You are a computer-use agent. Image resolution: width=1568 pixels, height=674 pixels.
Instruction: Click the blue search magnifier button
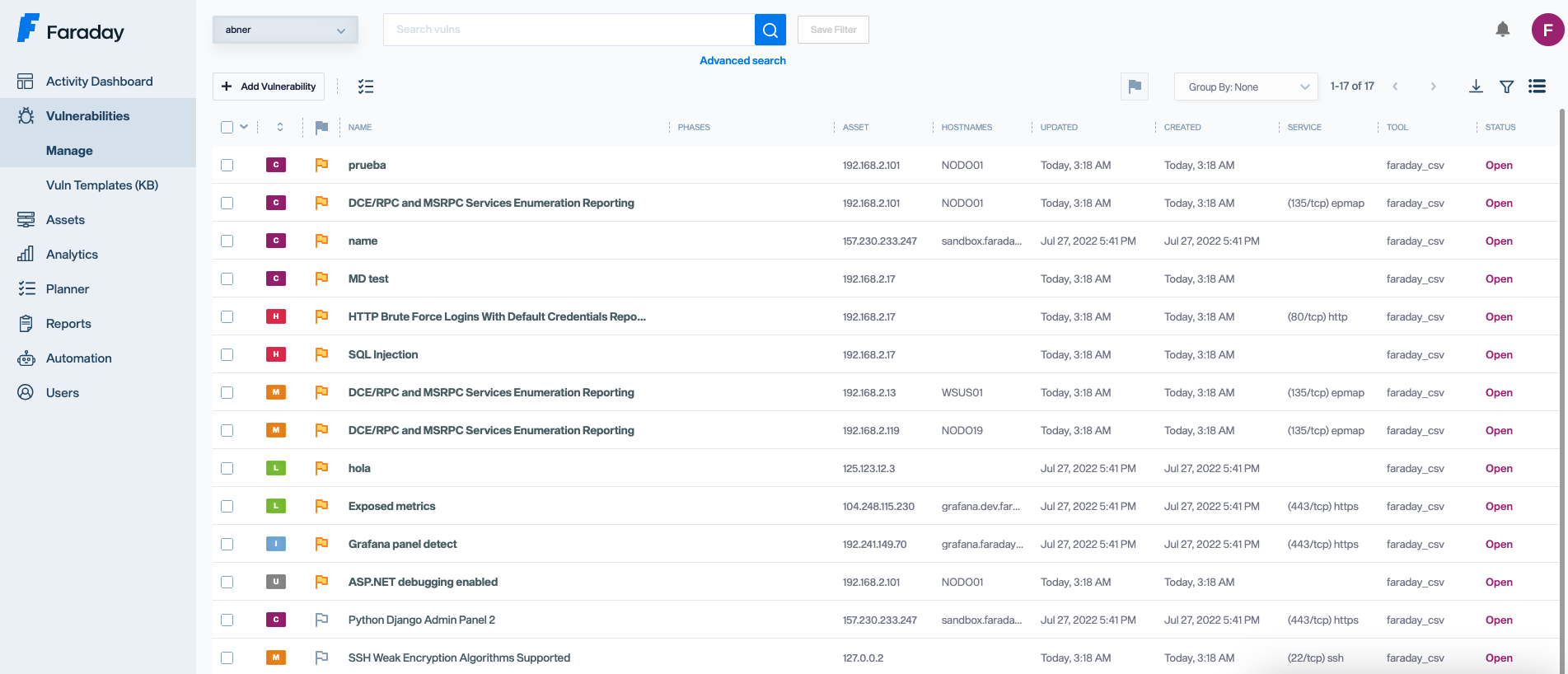(770, 30)
